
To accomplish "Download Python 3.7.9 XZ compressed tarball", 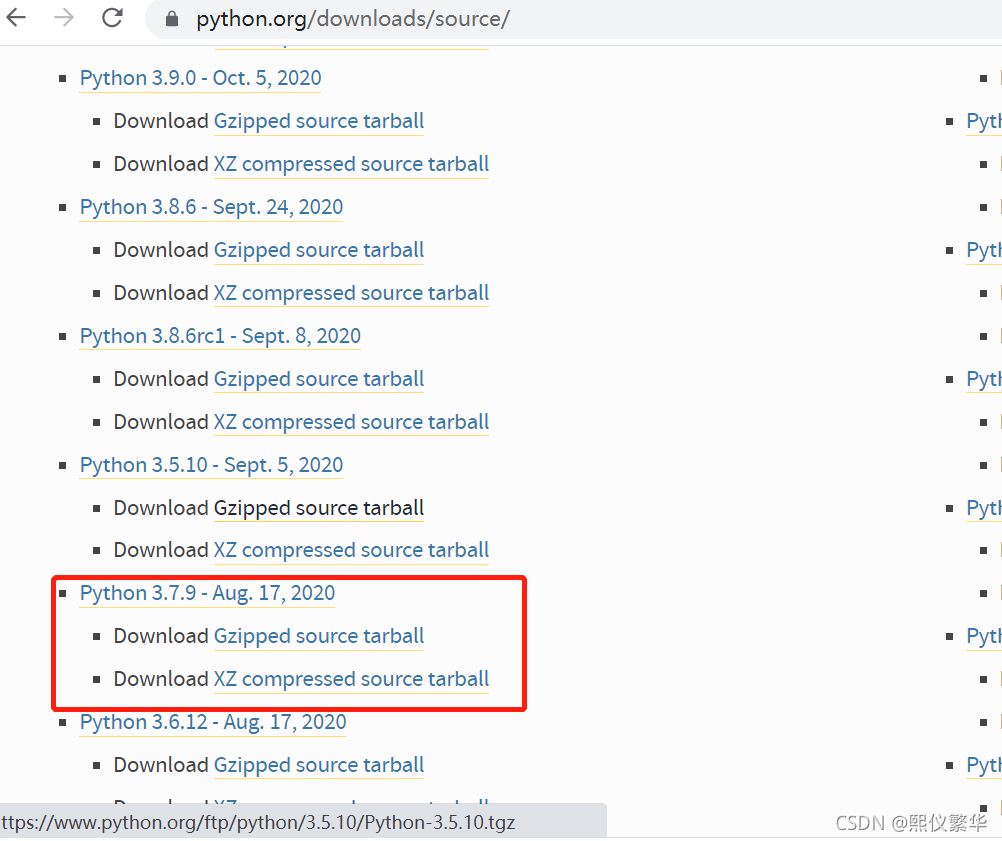I will tap(350, 679).
